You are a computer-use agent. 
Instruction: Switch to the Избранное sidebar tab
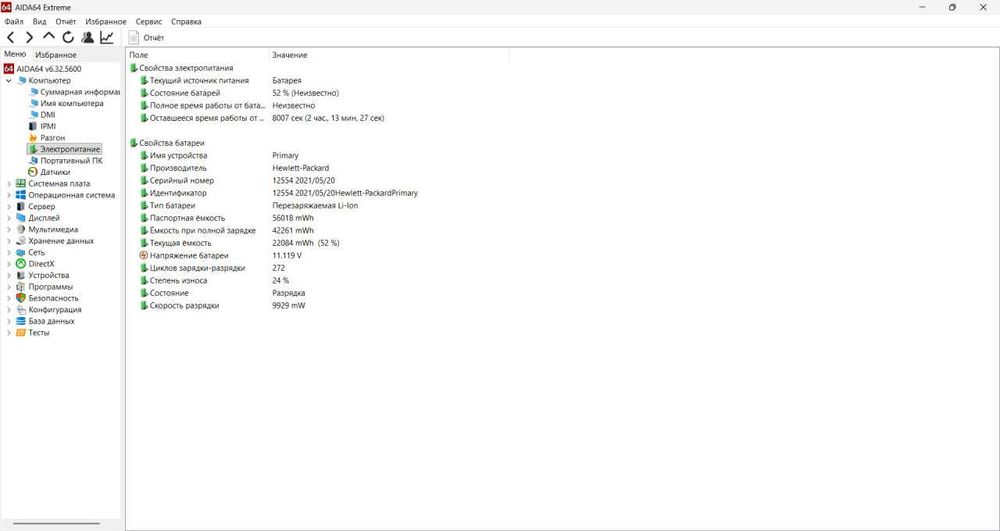pyautogui.click(x=55, y=55)
